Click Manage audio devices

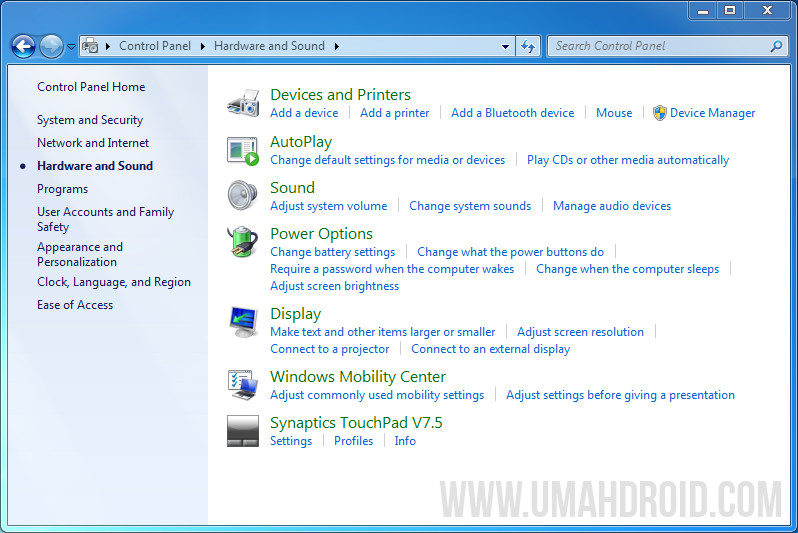612,206
